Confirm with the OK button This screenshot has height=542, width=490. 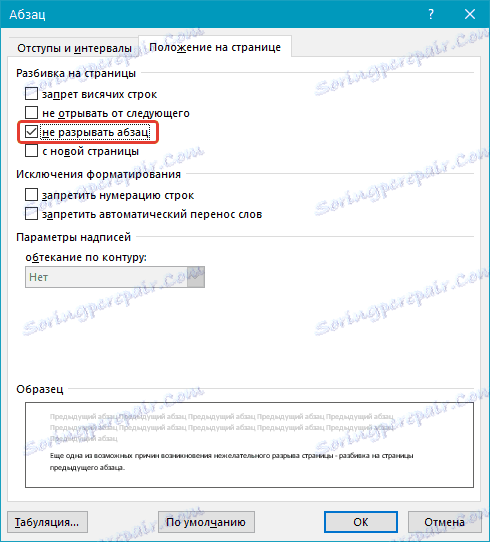361,522
